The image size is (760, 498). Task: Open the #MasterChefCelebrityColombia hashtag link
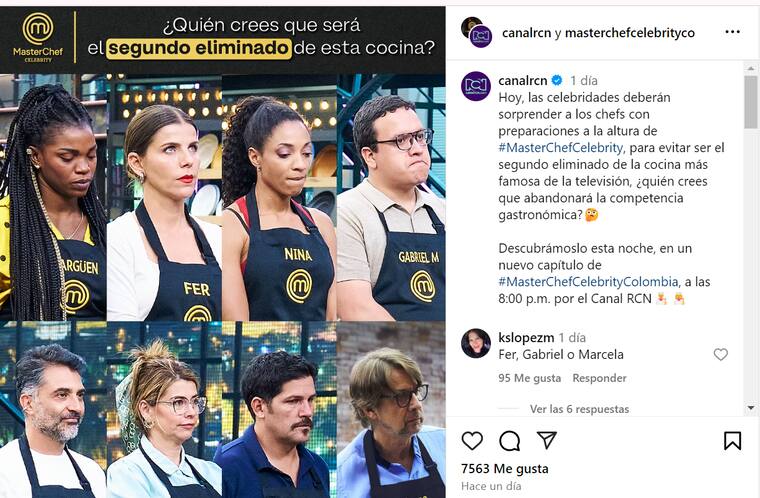click(588, 282)
